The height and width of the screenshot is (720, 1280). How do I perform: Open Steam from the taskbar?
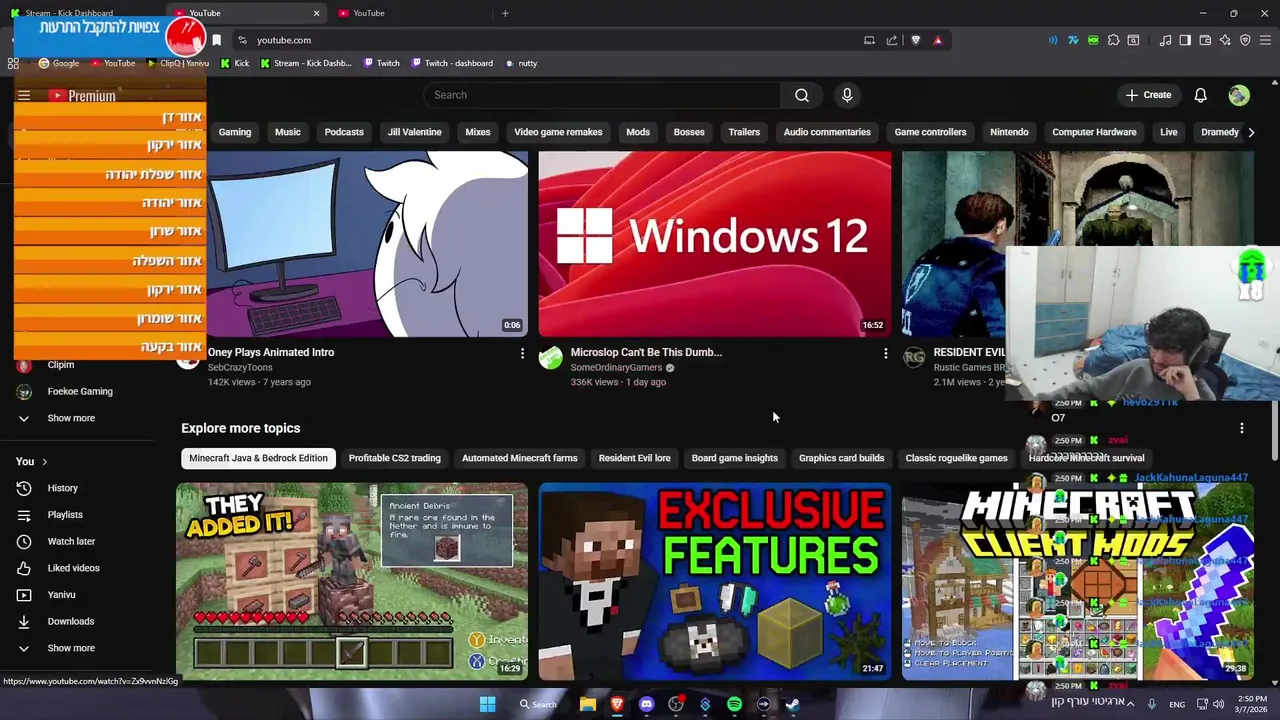pos(792,704)
